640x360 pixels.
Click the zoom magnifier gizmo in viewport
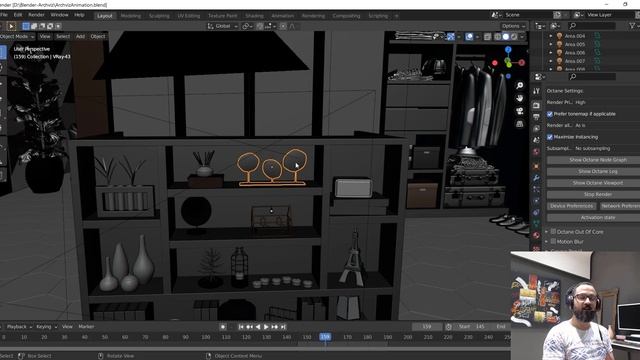pos(520,85)
